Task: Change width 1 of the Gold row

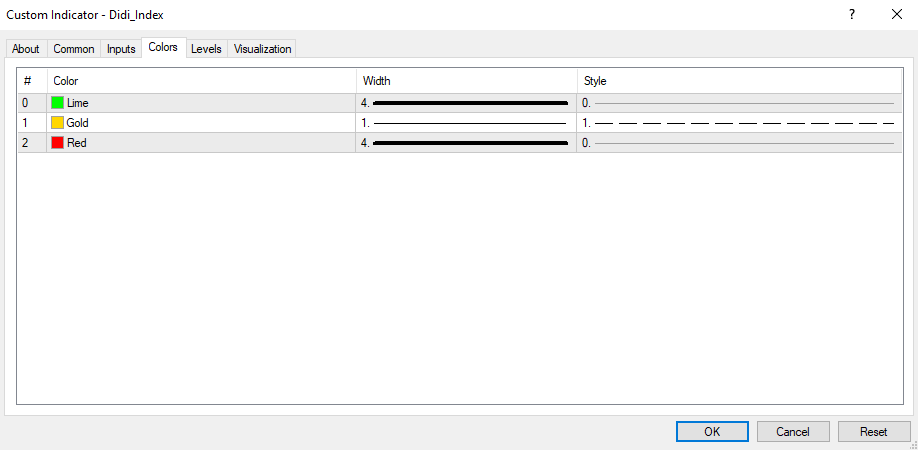Action: click(x=466, y=123)
